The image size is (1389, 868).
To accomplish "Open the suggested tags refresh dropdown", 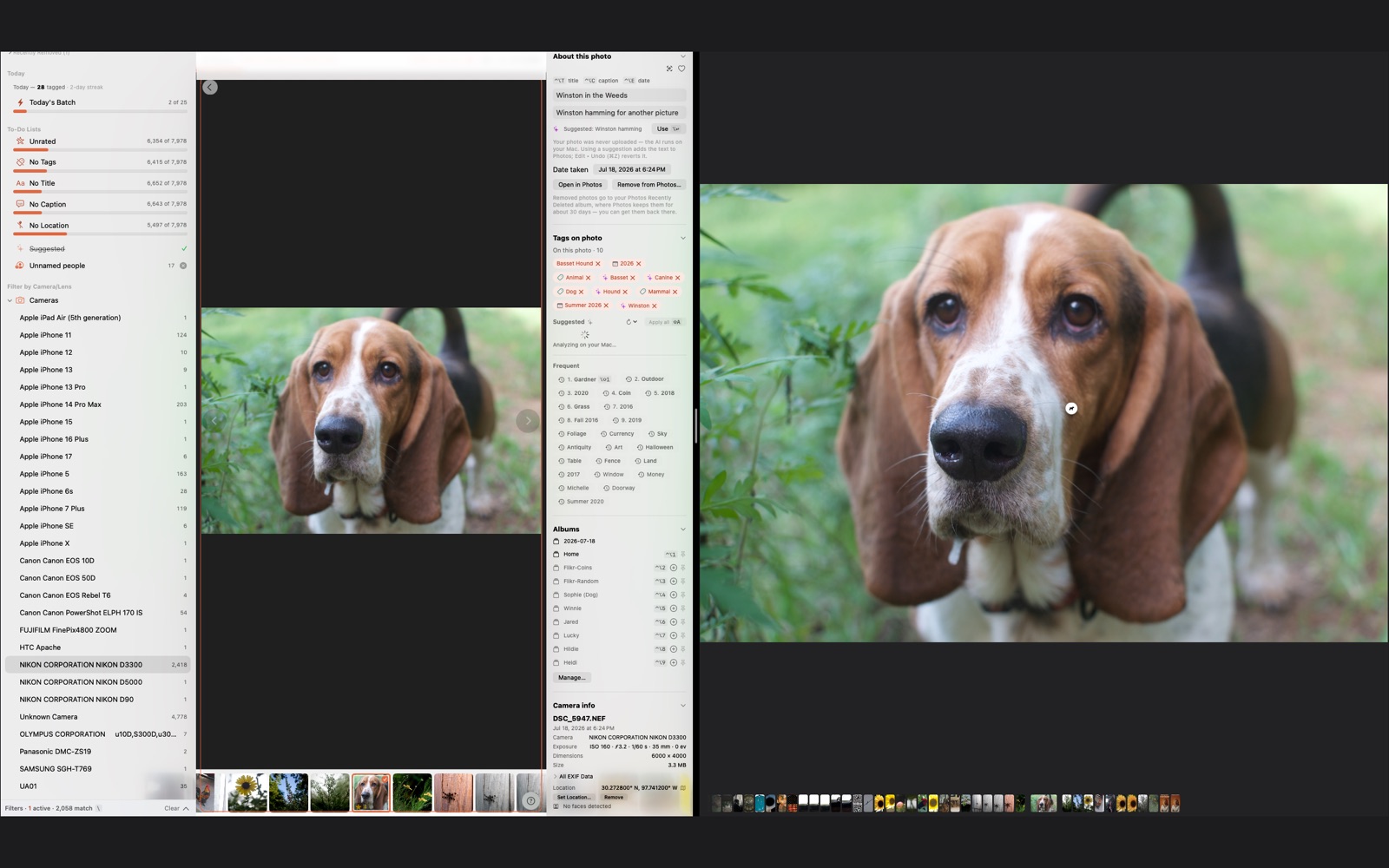I will click(x=632, y=322).
